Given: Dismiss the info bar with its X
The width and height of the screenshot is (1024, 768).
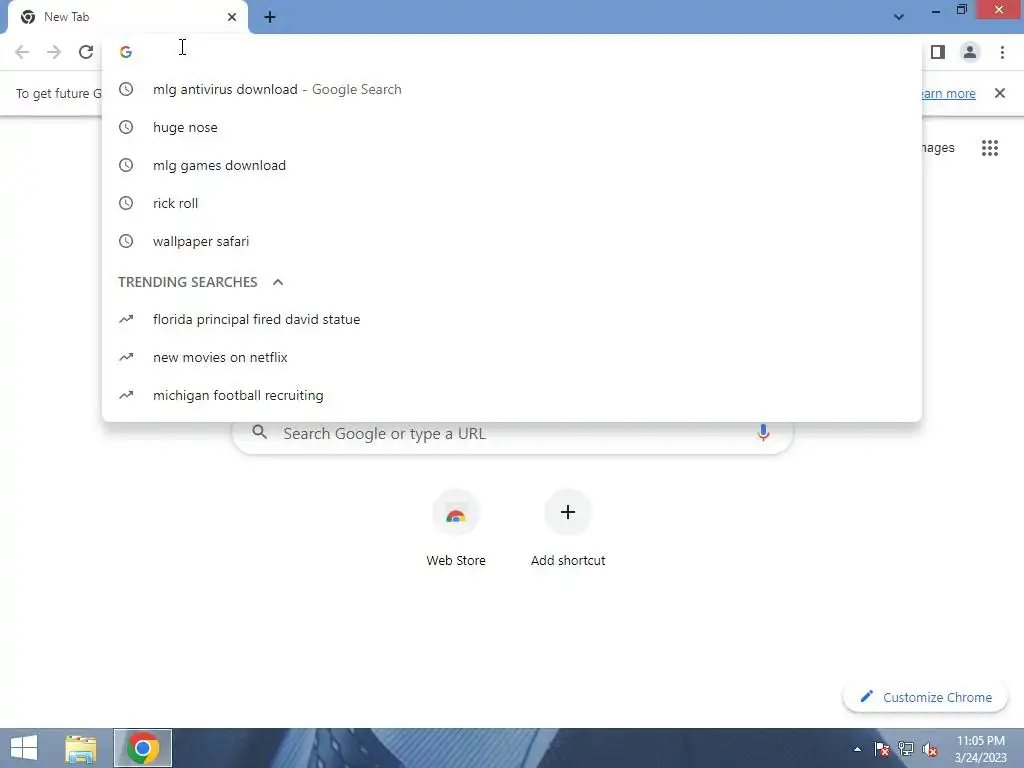Looking at the screenshot, I should tap(1000, 93).
